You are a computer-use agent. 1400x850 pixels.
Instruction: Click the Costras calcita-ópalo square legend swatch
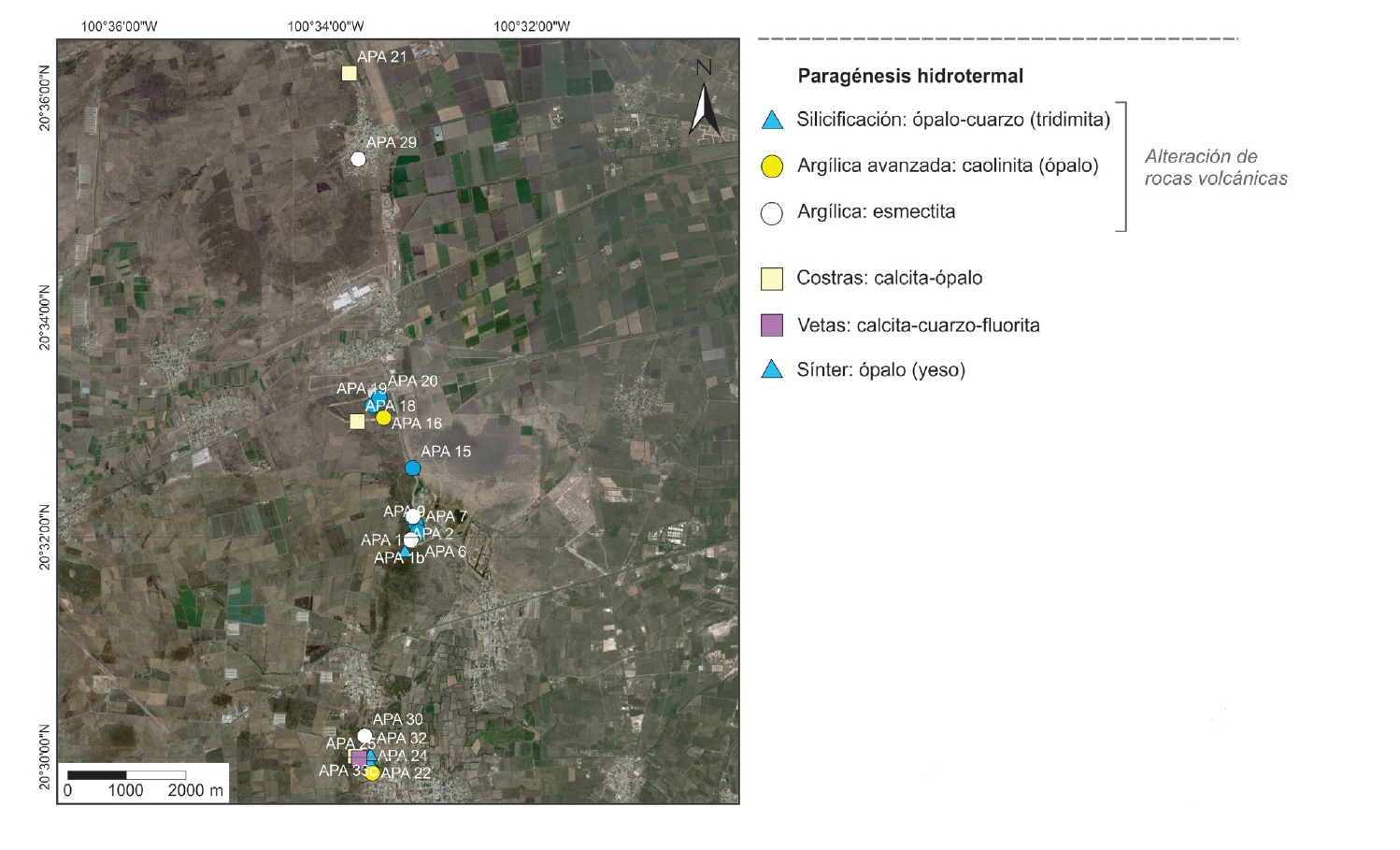771,279
